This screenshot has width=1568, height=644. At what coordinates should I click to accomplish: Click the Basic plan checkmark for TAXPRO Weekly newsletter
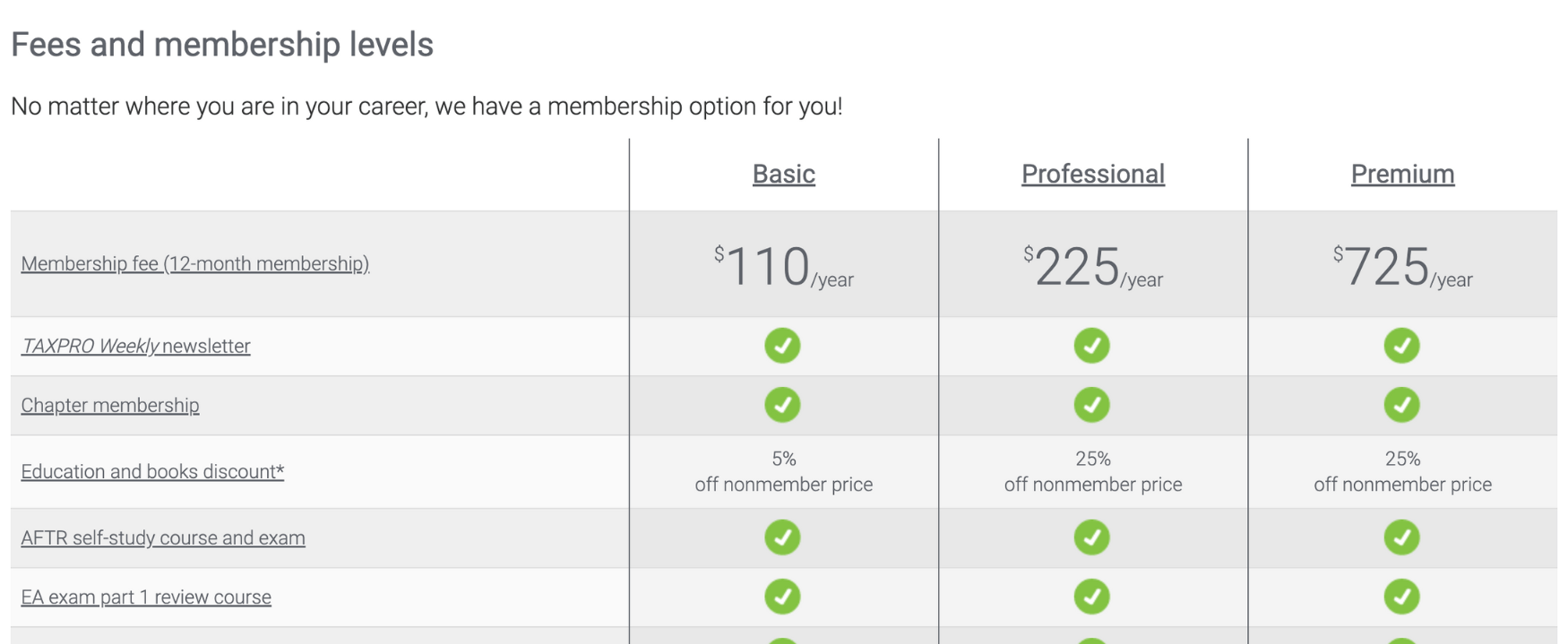[x=782, y=345]
